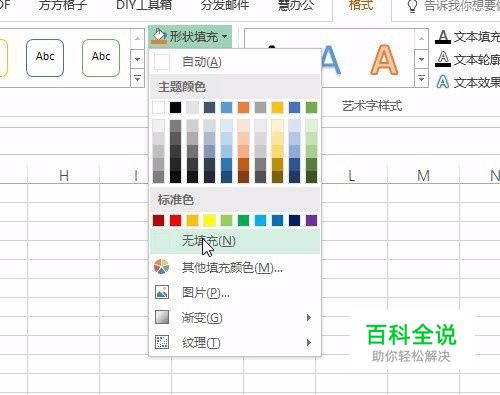Pick dark red standard color swatch
The image size is (500, 395).
[159, 220]
